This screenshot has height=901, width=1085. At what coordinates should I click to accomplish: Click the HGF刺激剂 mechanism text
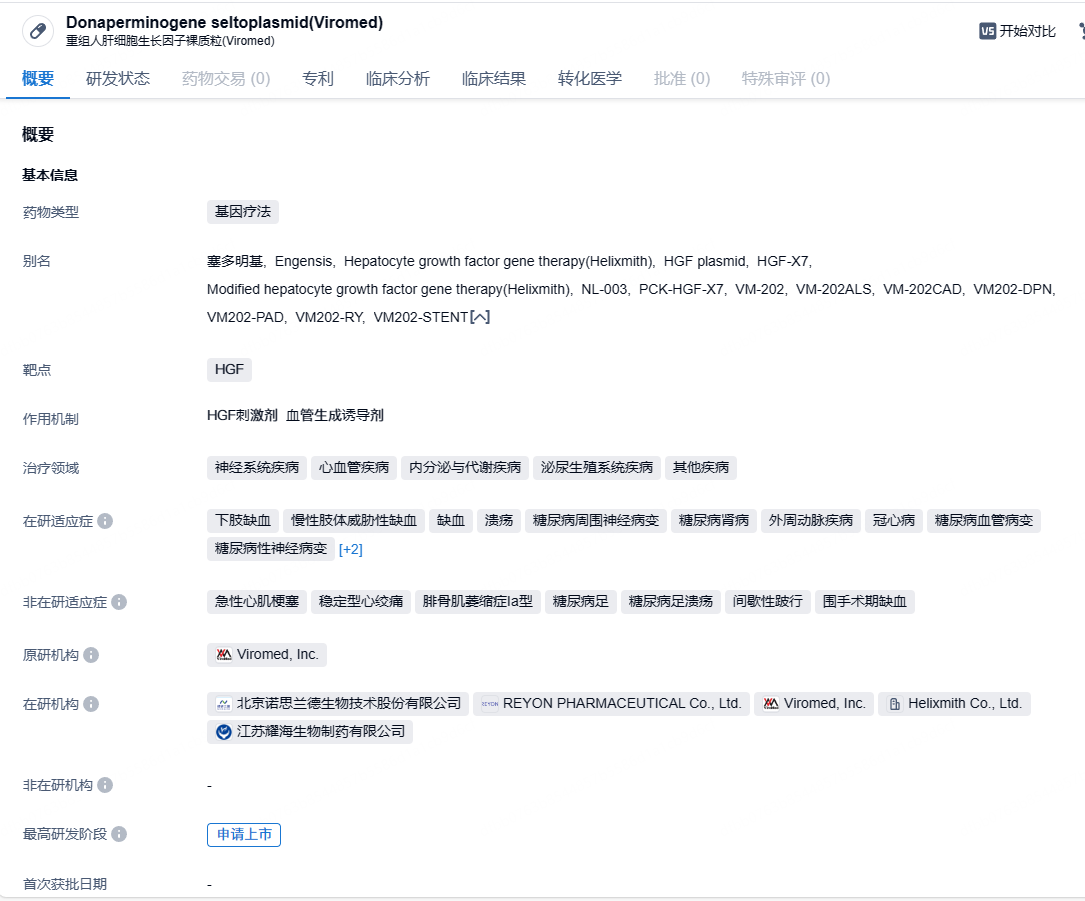coord(242,415)
